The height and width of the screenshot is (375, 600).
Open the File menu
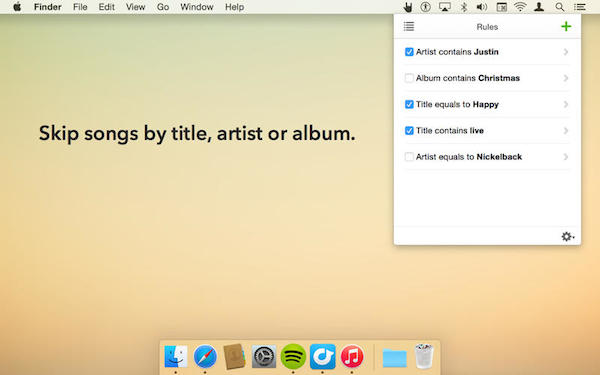point(80,7)
